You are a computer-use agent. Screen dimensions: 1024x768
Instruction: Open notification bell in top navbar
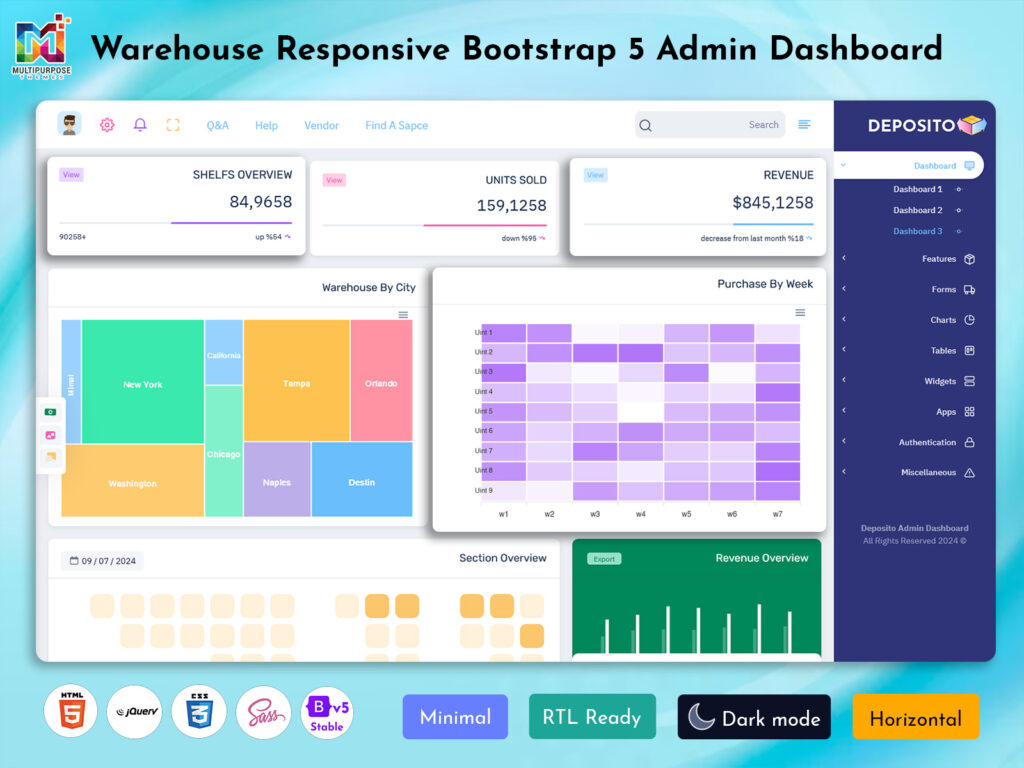pos(141,124)
